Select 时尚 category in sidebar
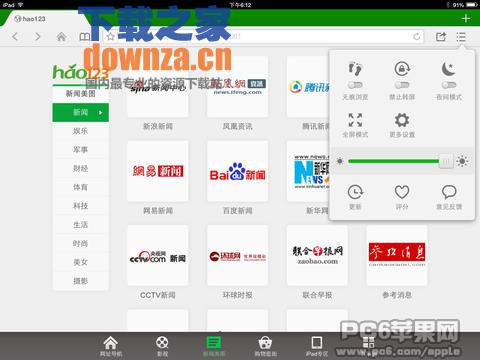 click(x=80, y=244)
